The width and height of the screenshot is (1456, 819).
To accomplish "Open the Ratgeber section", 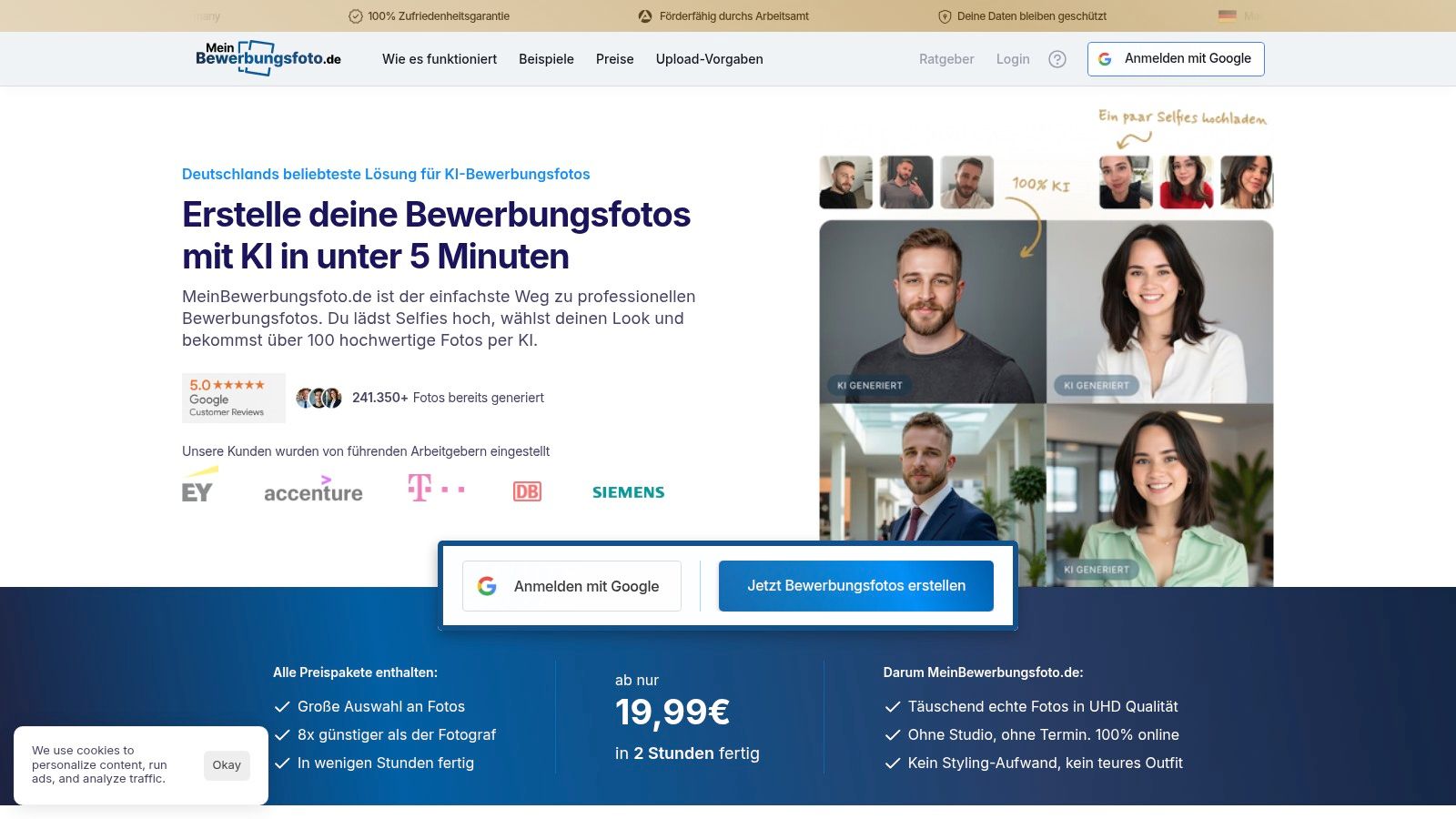I will tap(945, 58).
